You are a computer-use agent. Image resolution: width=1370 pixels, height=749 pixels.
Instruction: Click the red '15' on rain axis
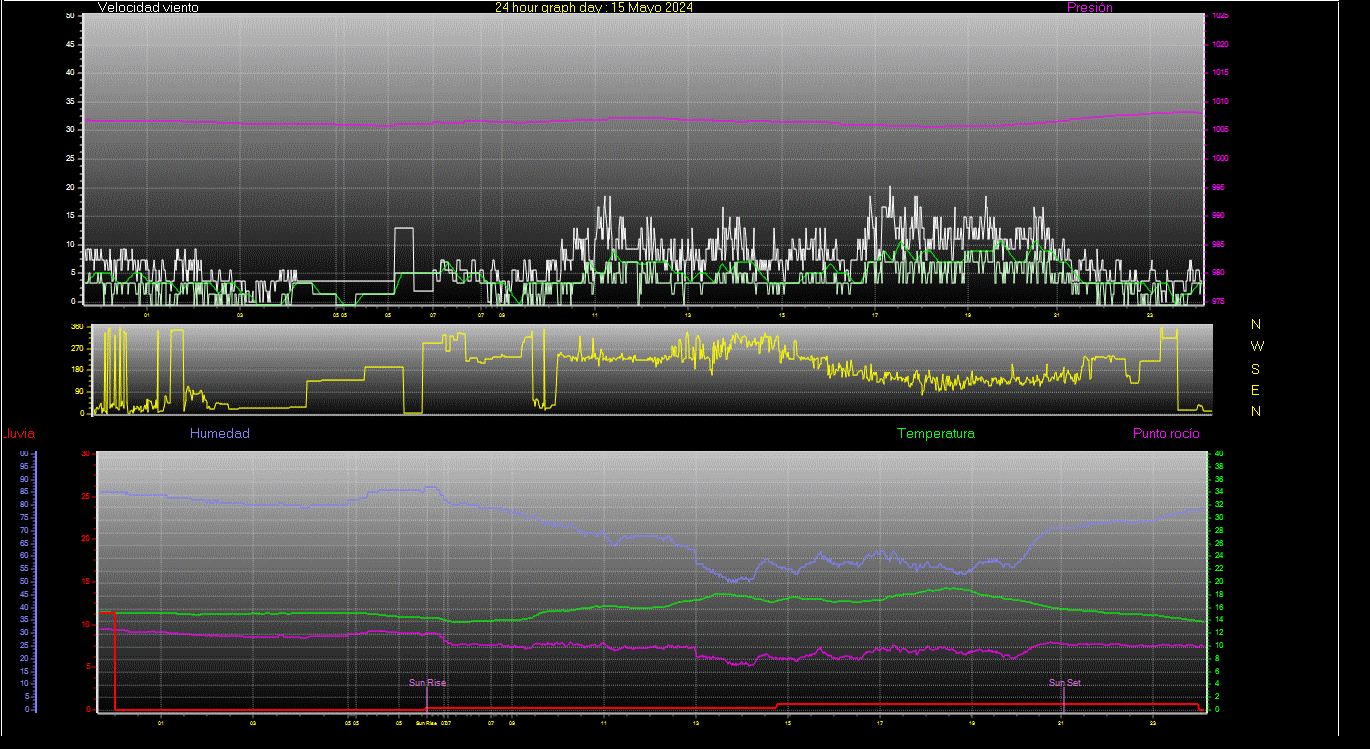(86, 581)
